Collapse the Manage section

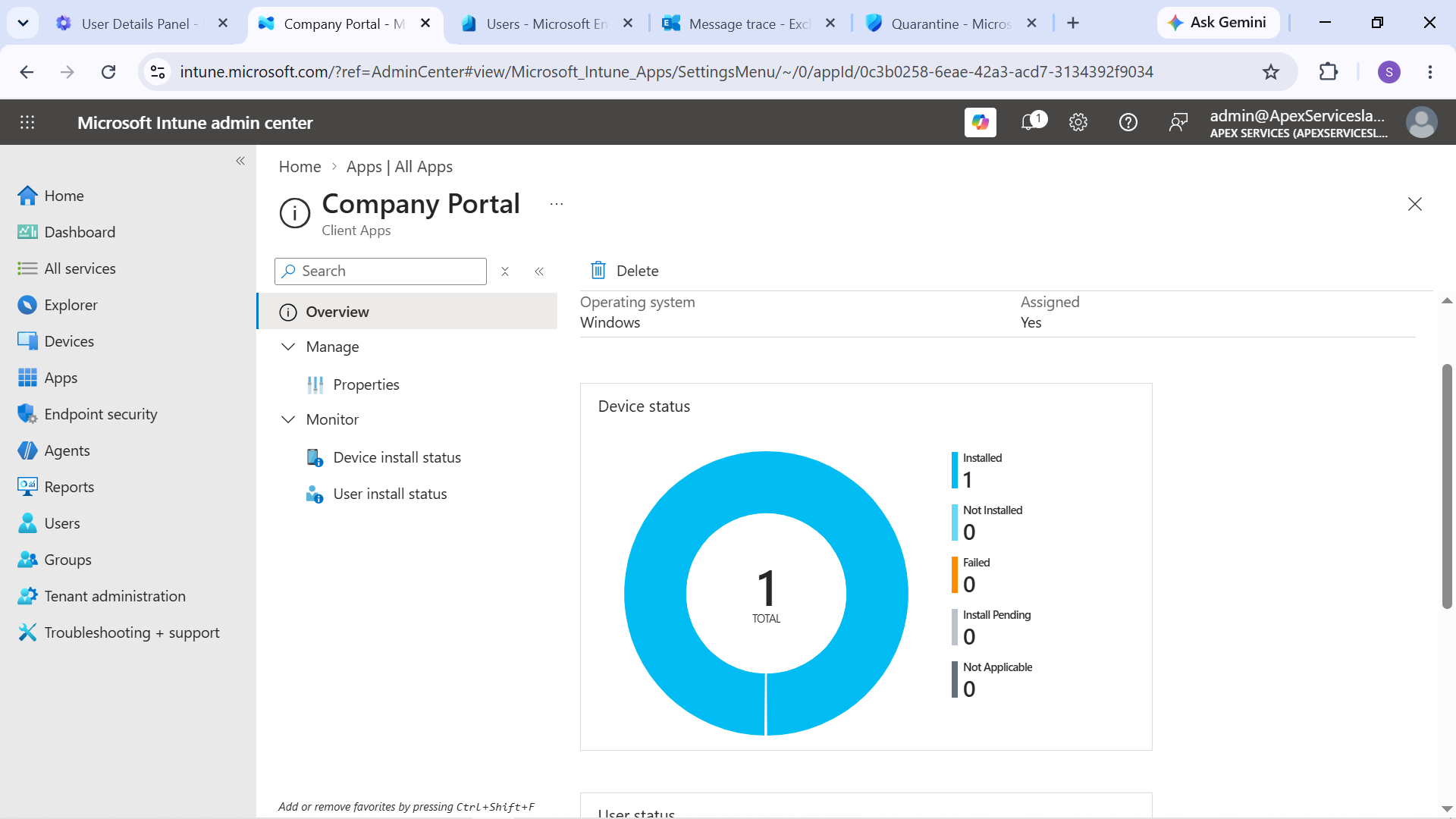288,347
